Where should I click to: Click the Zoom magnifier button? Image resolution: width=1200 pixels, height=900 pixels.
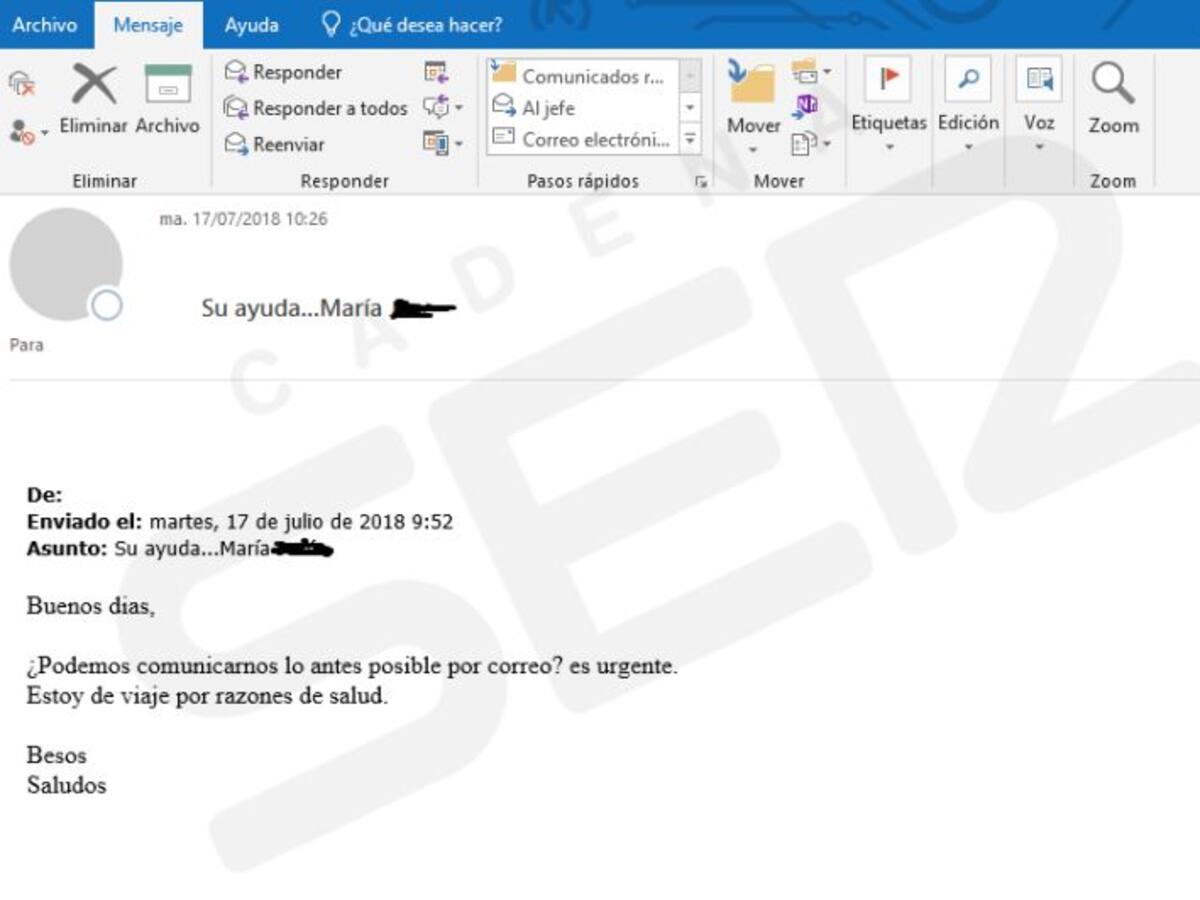1113,100
